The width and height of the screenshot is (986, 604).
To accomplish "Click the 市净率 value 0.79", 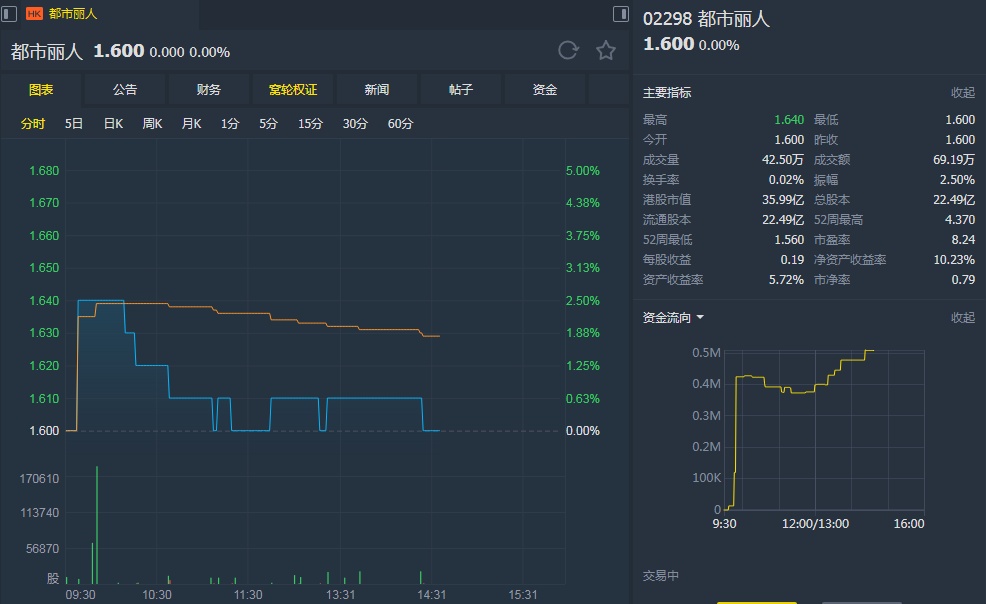I will pyautogui.click(x=963, y=280).
